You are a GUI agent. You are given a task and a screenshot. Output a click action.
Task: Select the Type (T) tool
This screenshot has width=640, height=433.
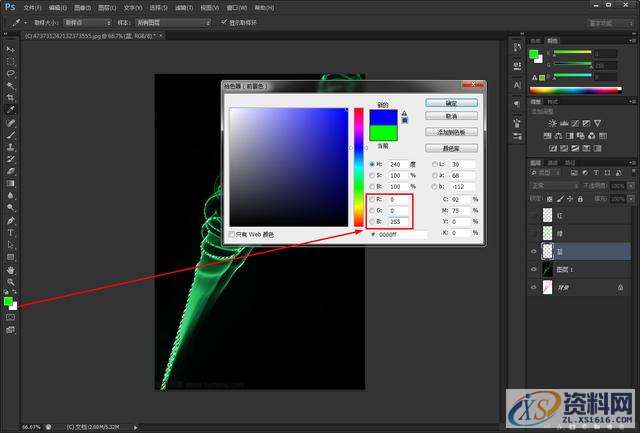click(10, 232)
